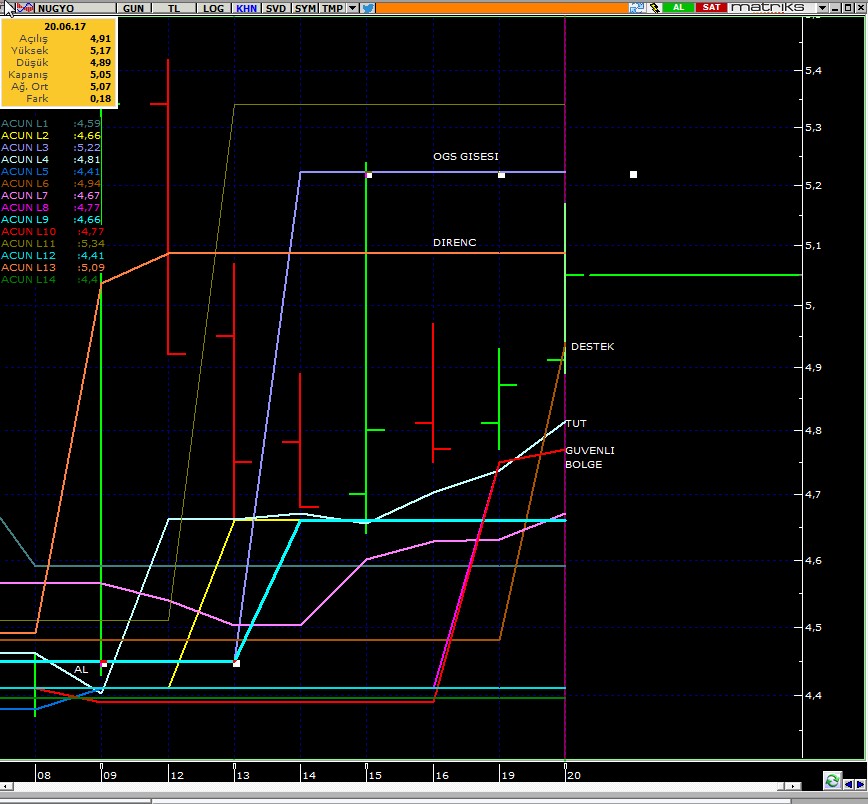Screen dimensions: 868x804
Task: Click the lightning bolt icon
Action: (654, 8)
